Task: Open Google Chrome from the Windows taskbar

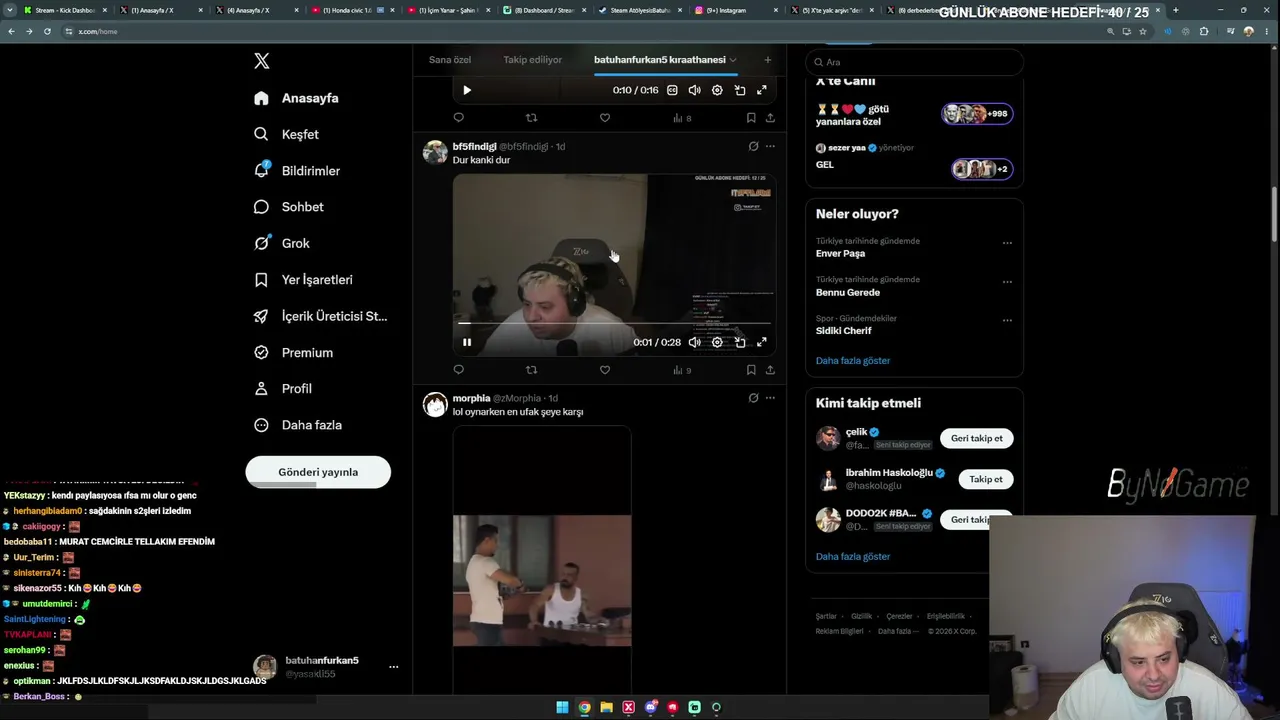Action: [x=584, y=707]
